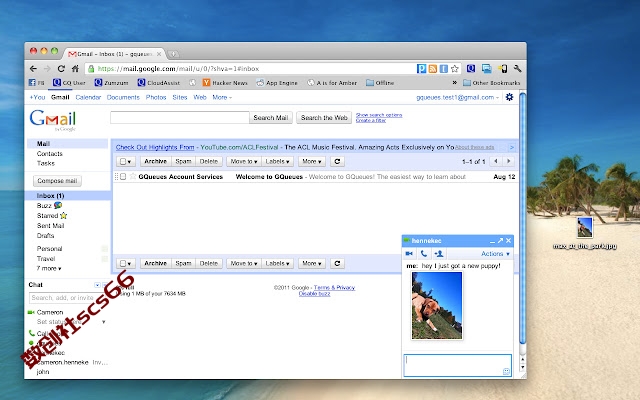The height and width of the screenshot is (400, 640).
Task: Click Delete button above message list
Action: pyautogui.click(x=209, y=161)
